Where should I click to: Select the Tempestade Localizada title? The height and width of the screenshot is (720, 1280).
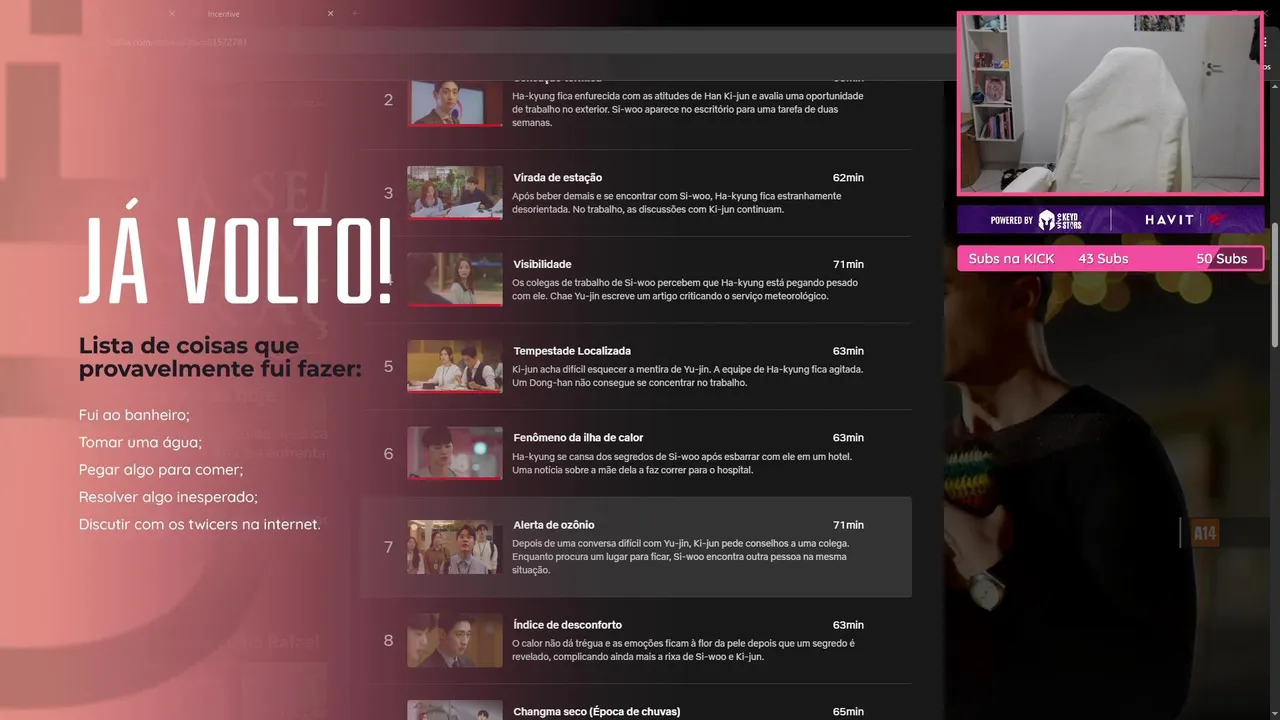[x=572, y=351]
